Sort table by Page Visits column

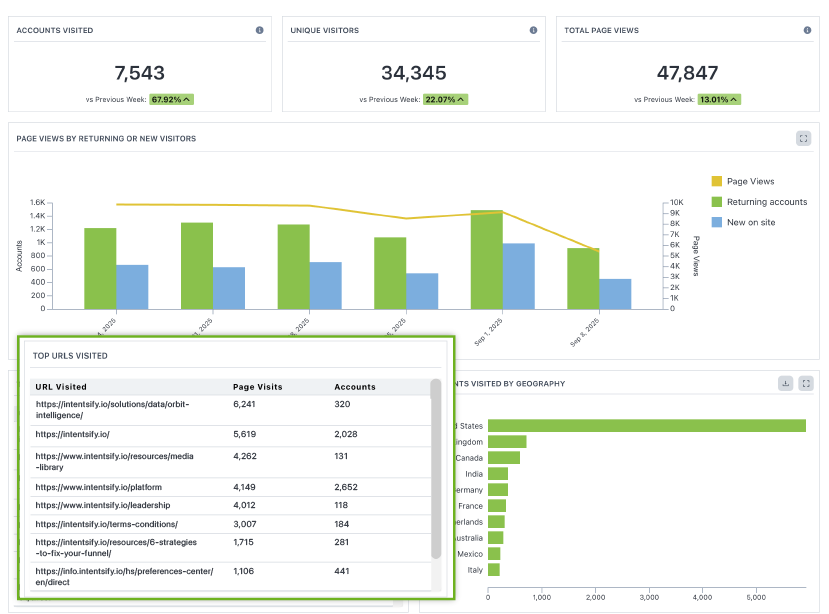[257, 387]
